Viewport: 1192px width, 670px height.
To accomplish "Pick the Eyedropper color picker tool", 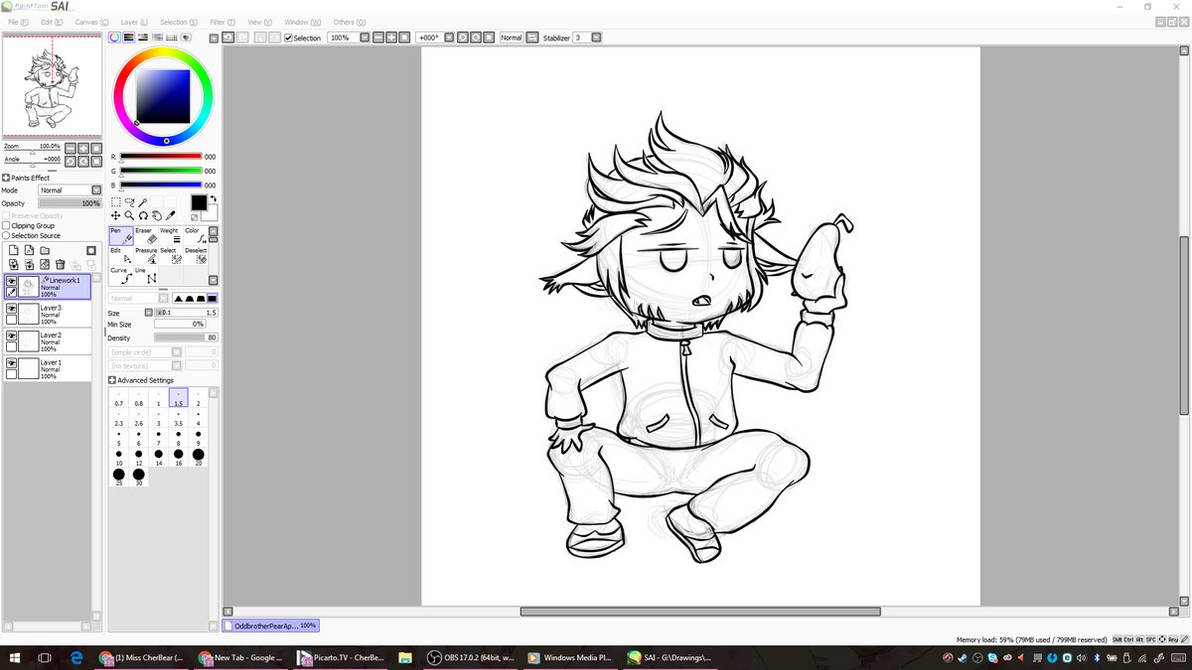I will [x=171, y=216].
